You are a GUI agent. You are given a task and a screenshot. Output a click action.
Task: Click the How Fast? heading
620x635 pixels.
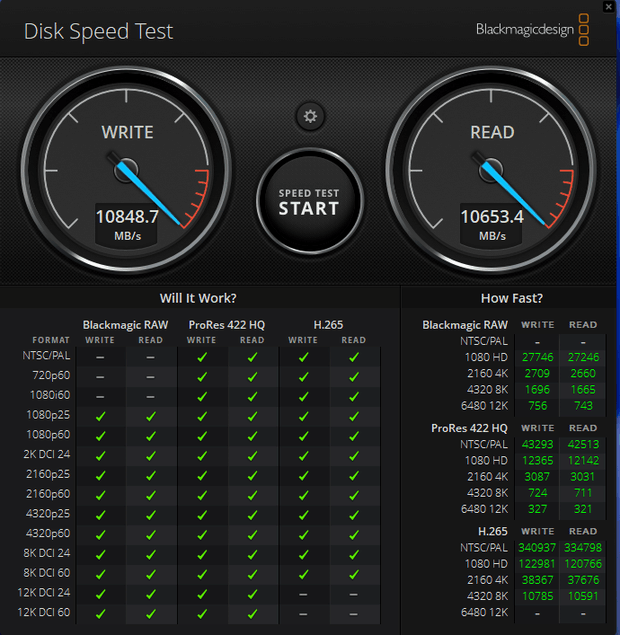pos(511,298)
